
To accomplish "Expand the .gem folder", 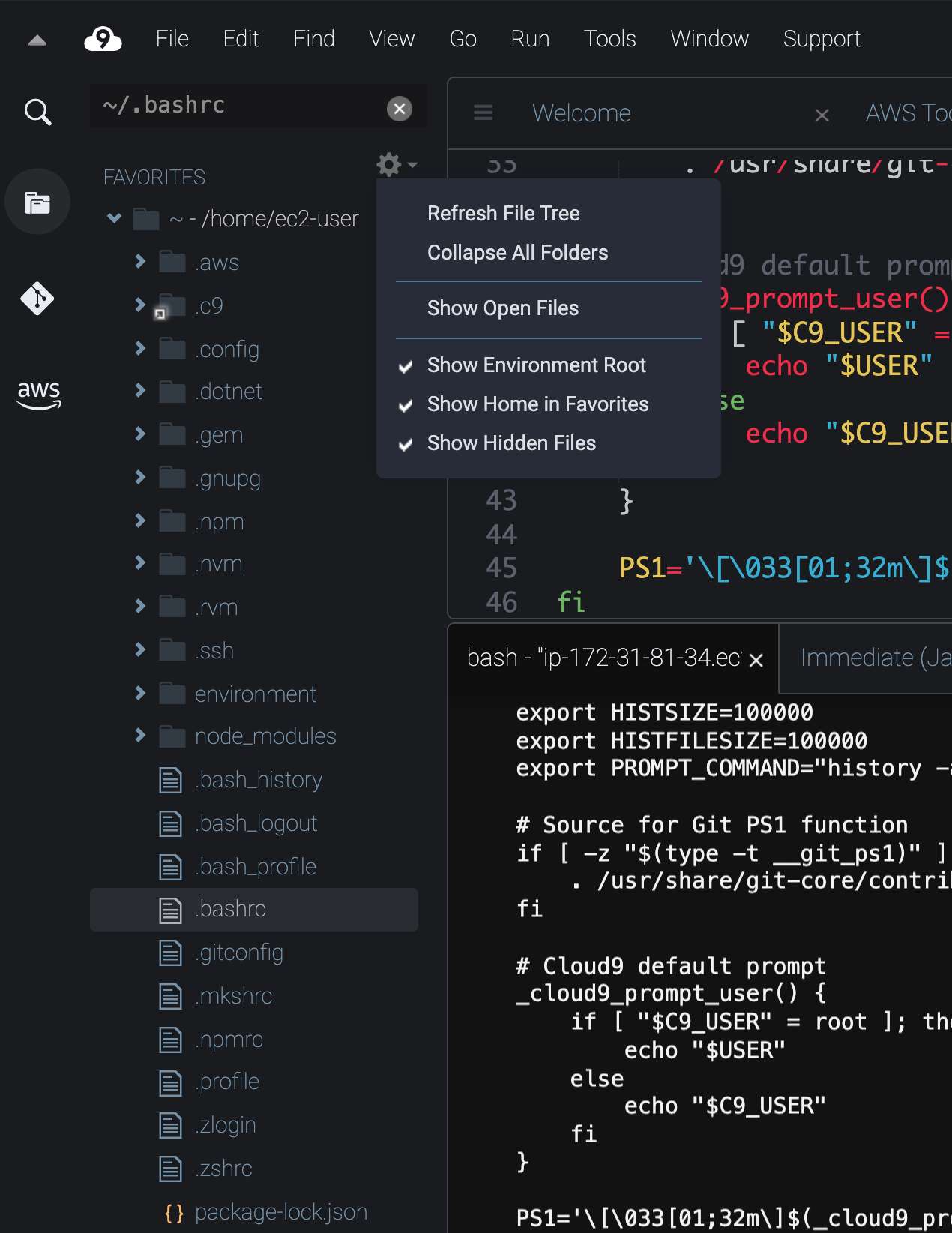I will [140, 433].
